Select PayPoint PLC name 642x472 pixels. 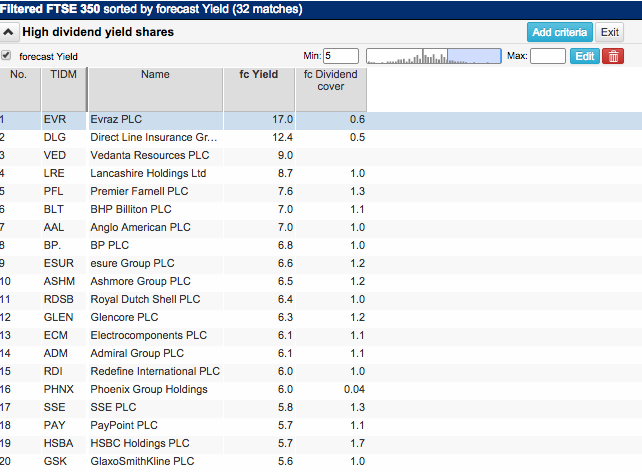tap(124, 426)
